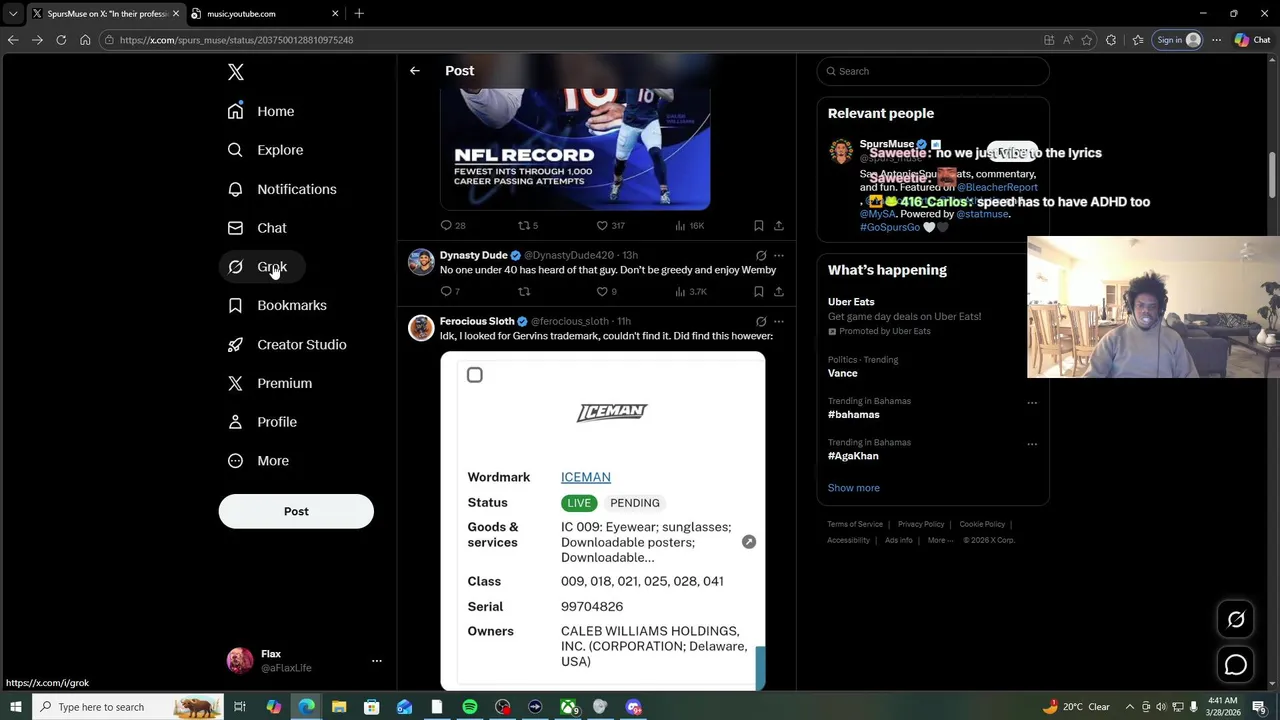
Task: Click Grok icon on Ferocious Sloth's post
Action: point(761,322)
